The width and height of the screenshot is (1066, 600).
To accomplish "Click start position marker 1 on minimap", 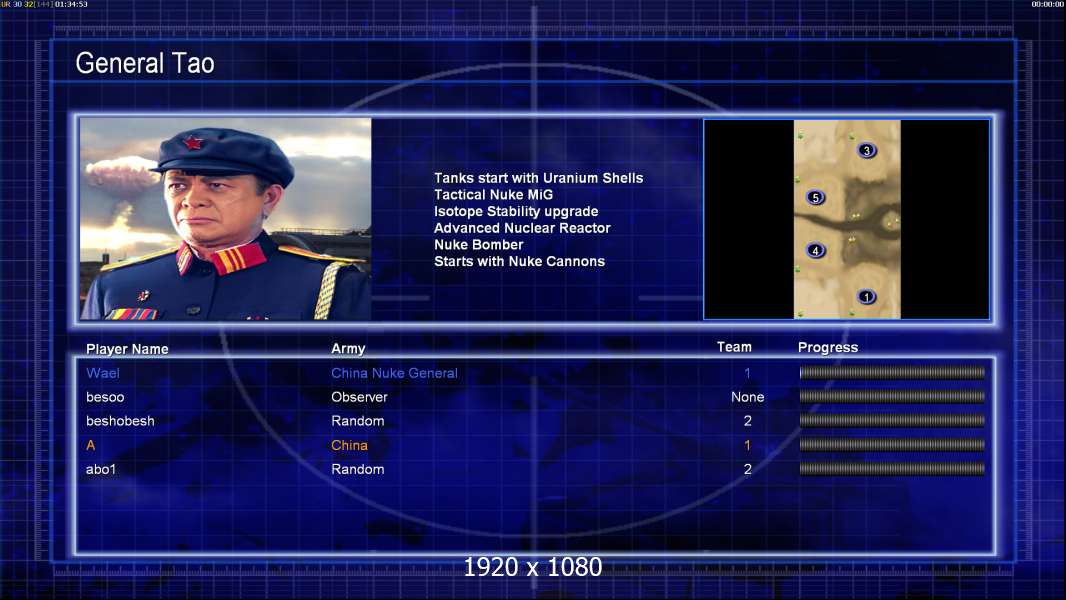I will pos(866,297).
